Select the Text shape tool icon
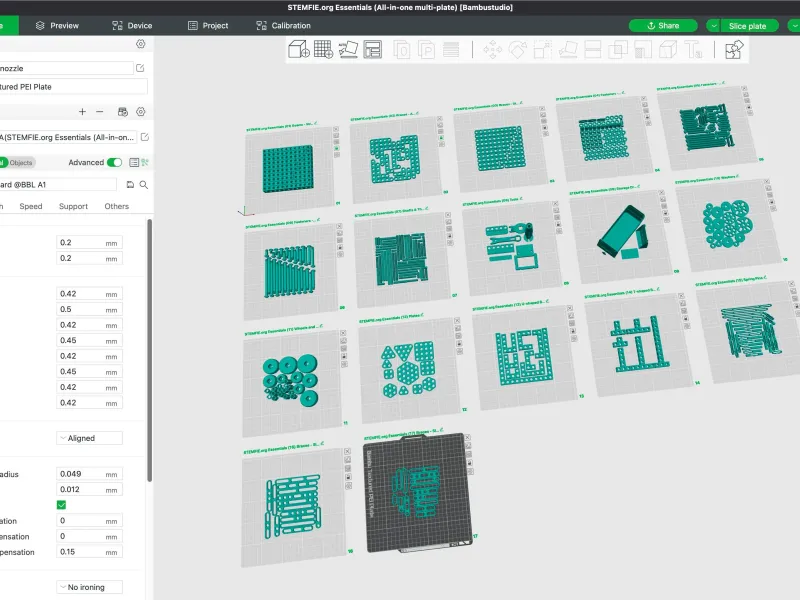Viewport: 800px width, 600px height. [693, 50]
